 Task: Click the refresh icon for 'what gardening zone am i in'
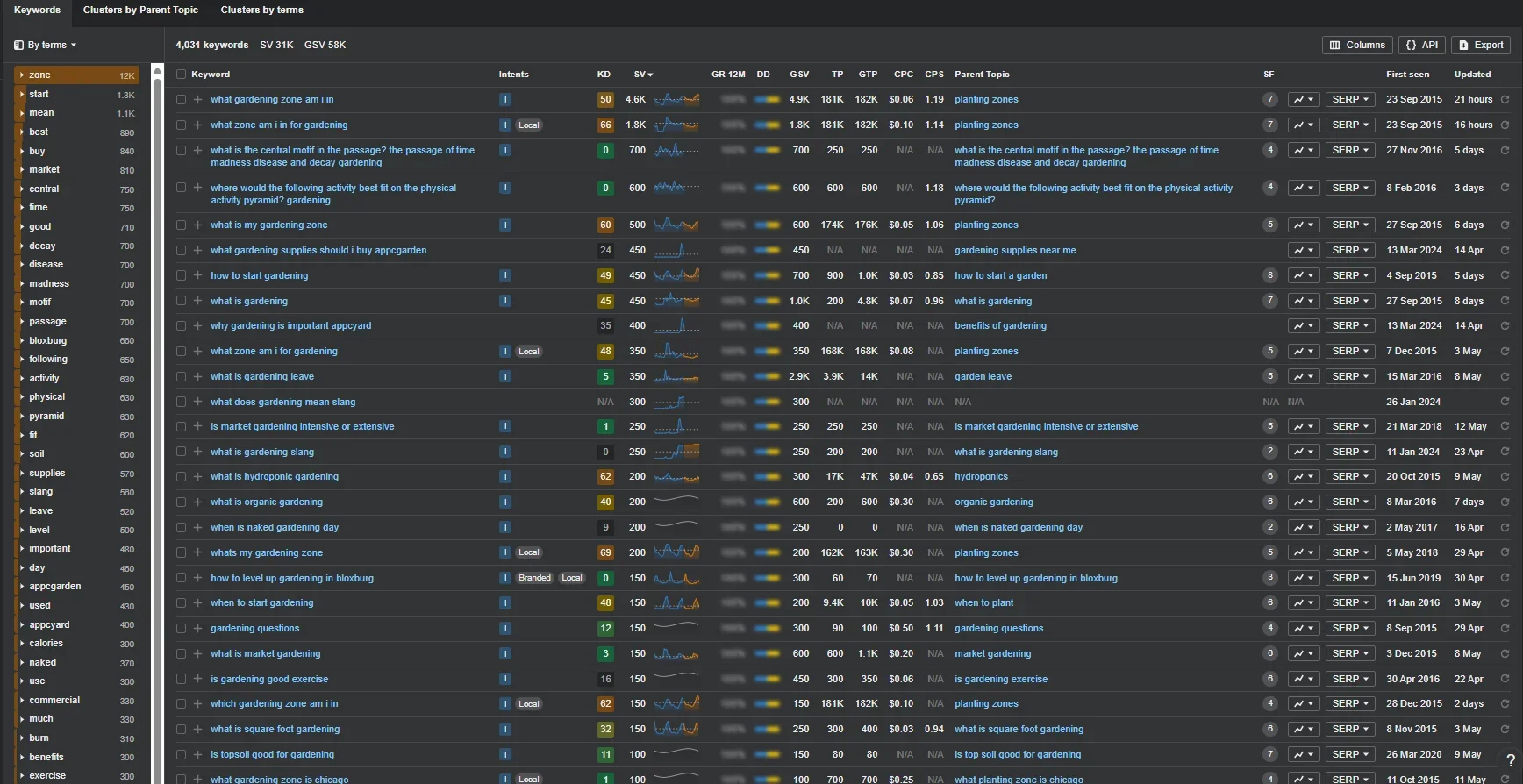[x=1505, y=100]
